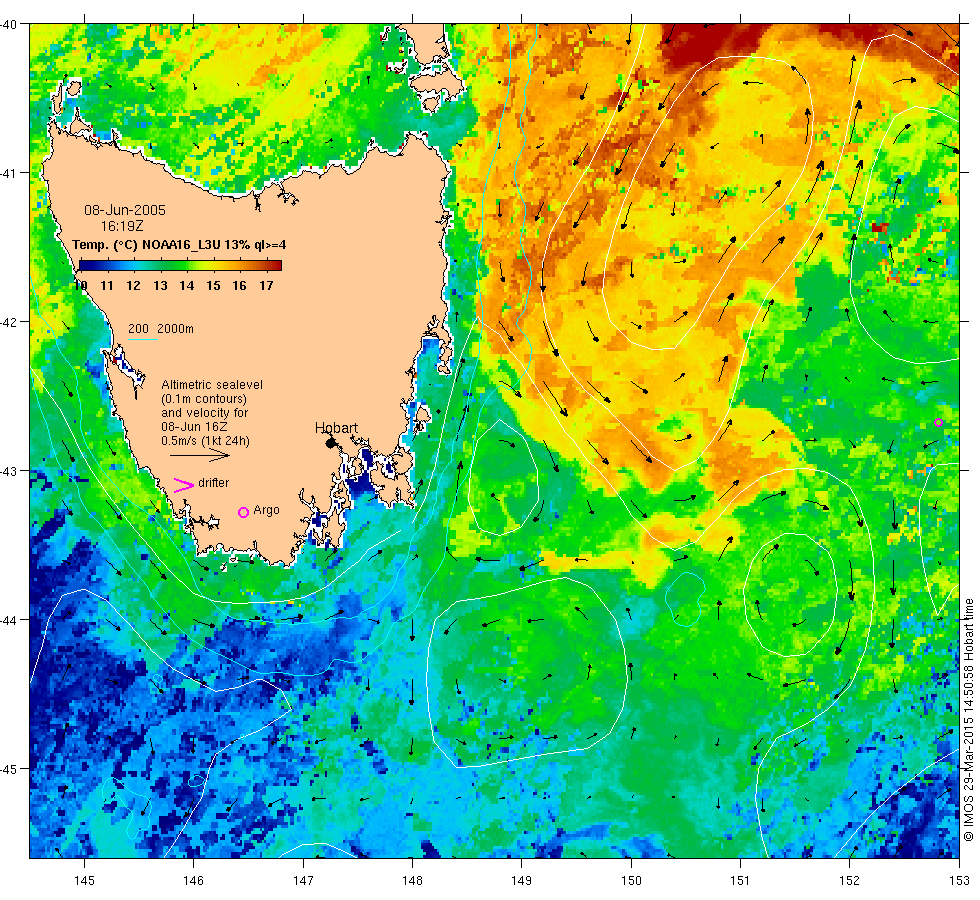Click colorbar tick value 17
The width and height of the screenshot is (980, 900).
[x=266, y=286]
